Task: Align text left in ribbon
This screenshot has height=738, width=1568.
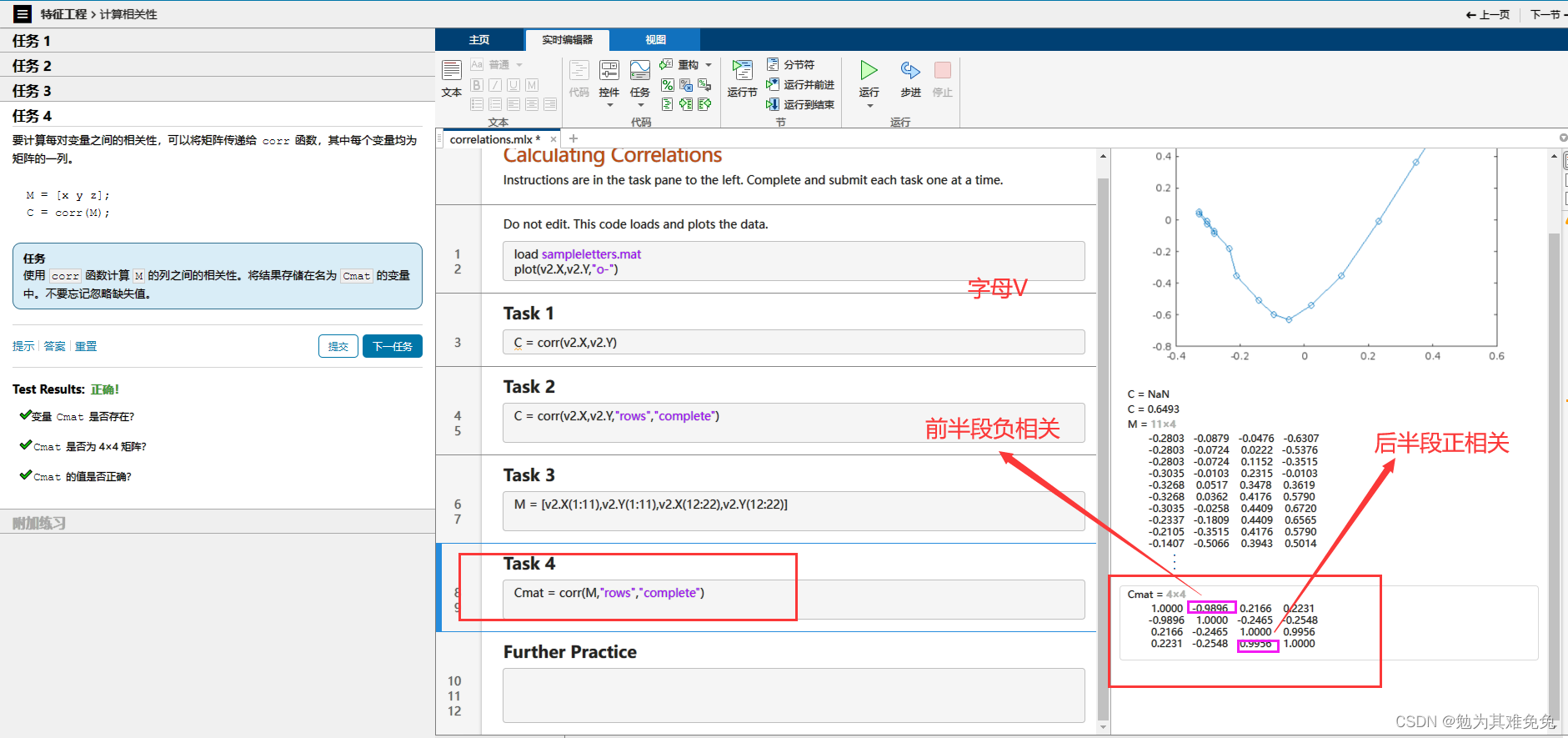Action: (x=513, y=104)
